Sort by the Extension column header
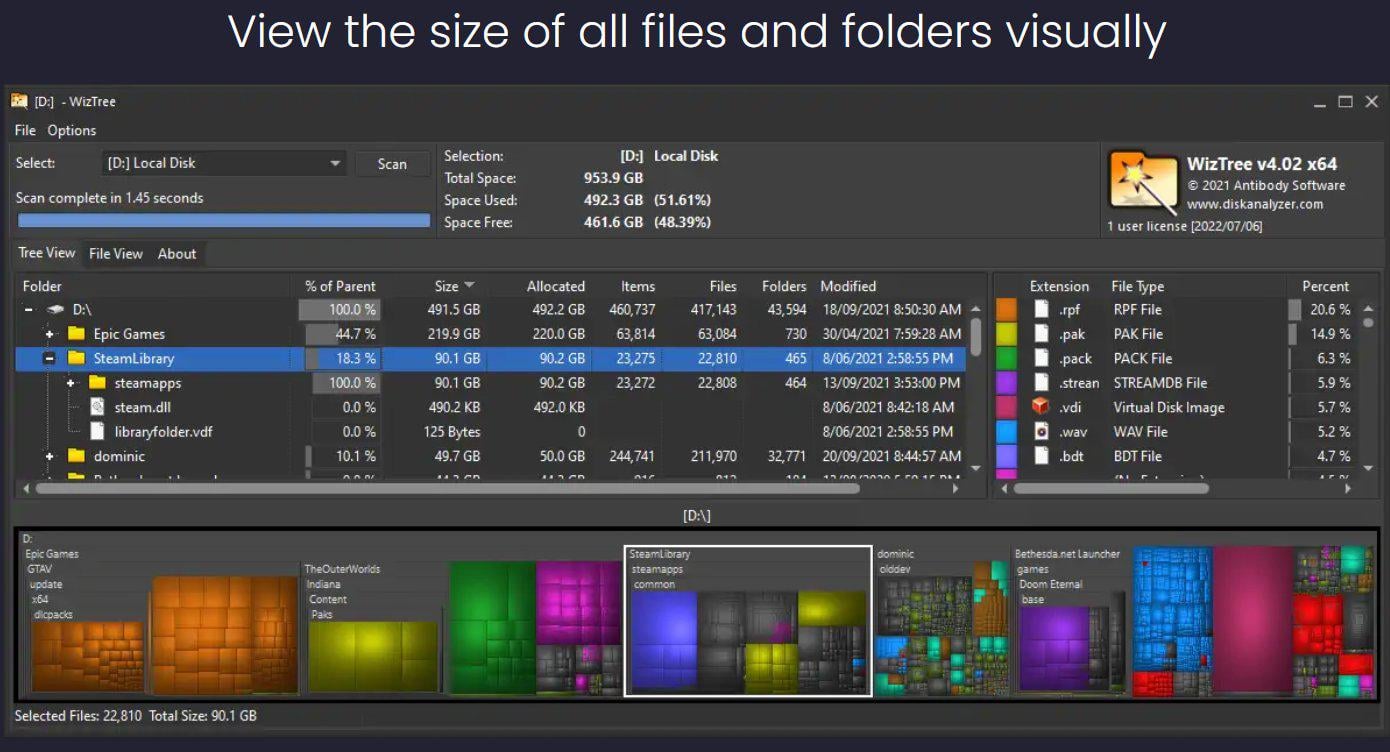1390x752 pixels. (1059, 286)
